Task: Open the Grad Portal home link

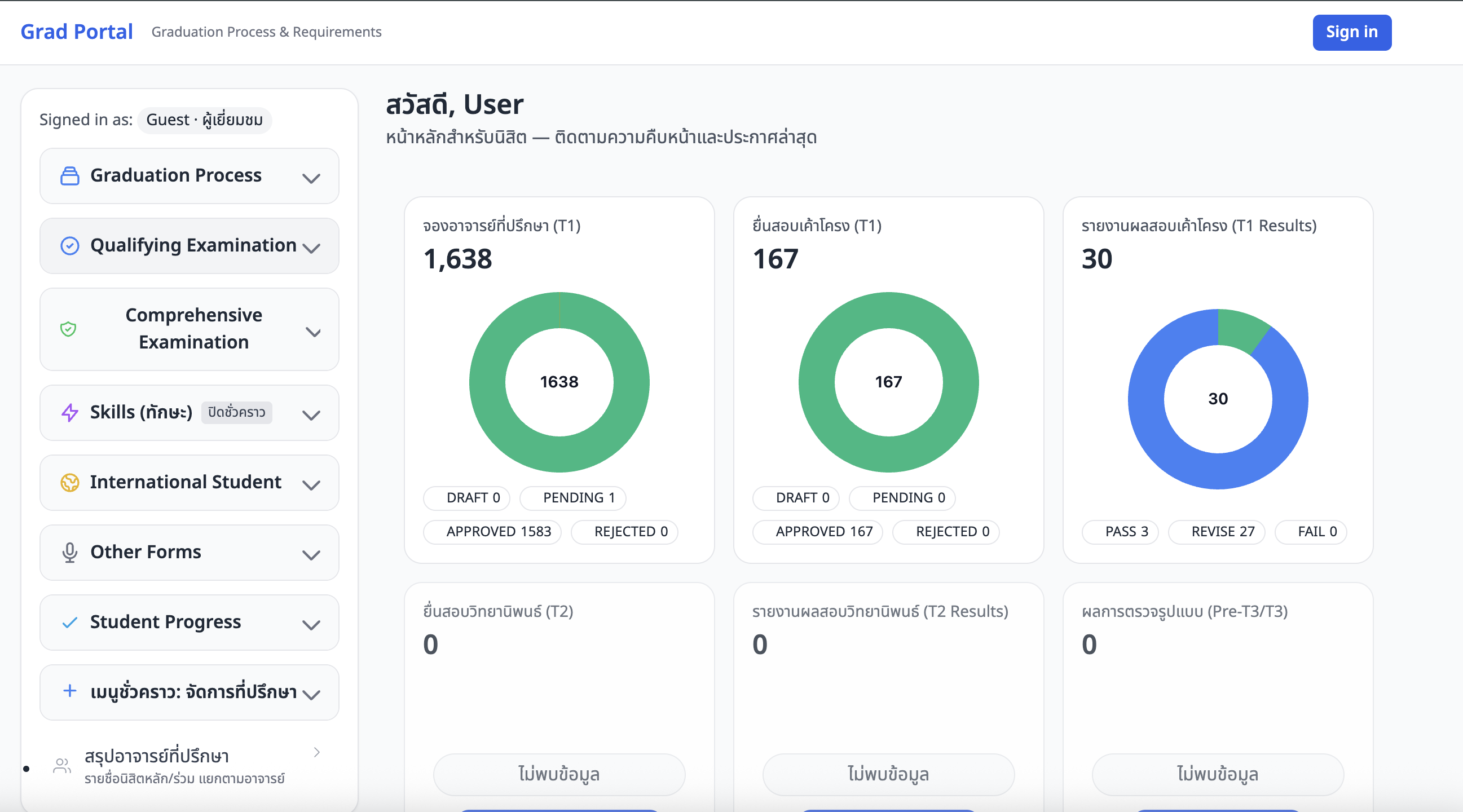Action: tap(76, 32)
